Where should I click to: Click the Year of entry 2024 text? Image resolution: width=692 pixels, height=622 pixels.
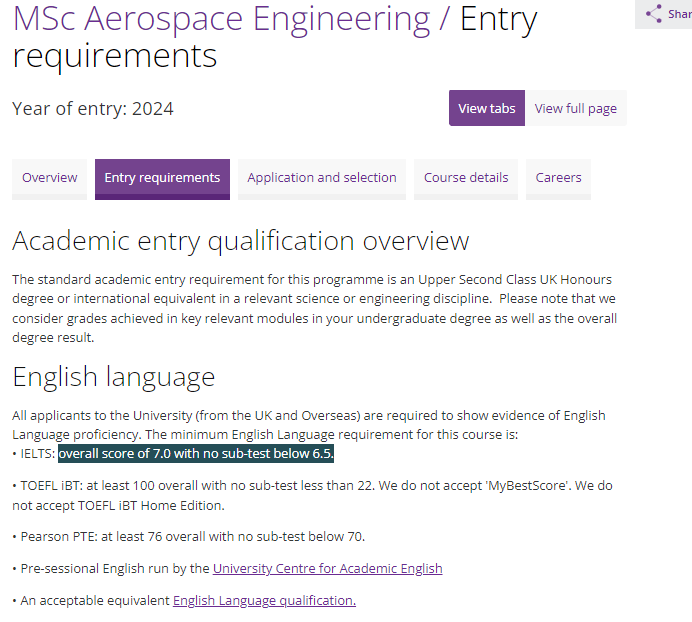[x=93, y=109]
